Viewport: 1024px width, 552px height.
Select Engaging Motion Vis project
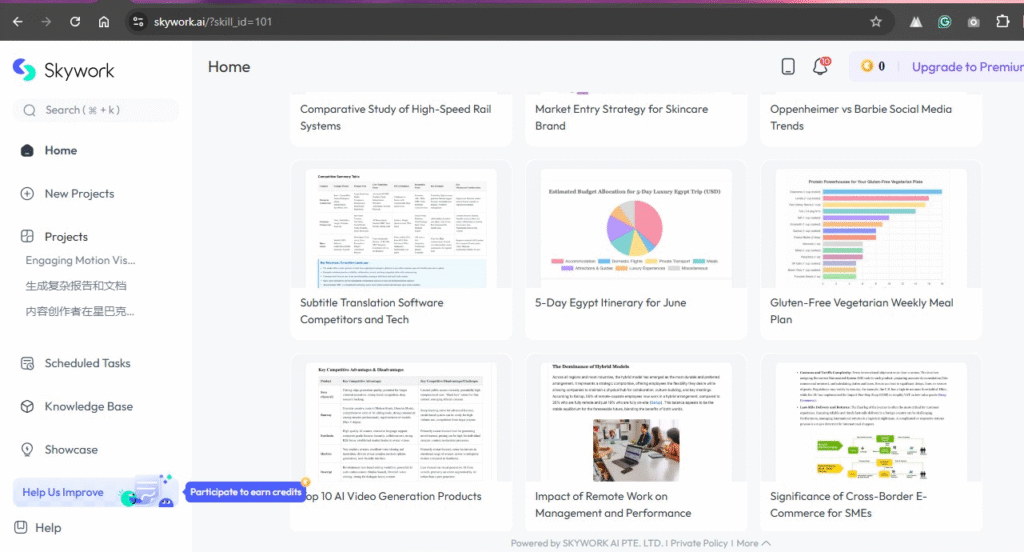(x=80, y=260)
